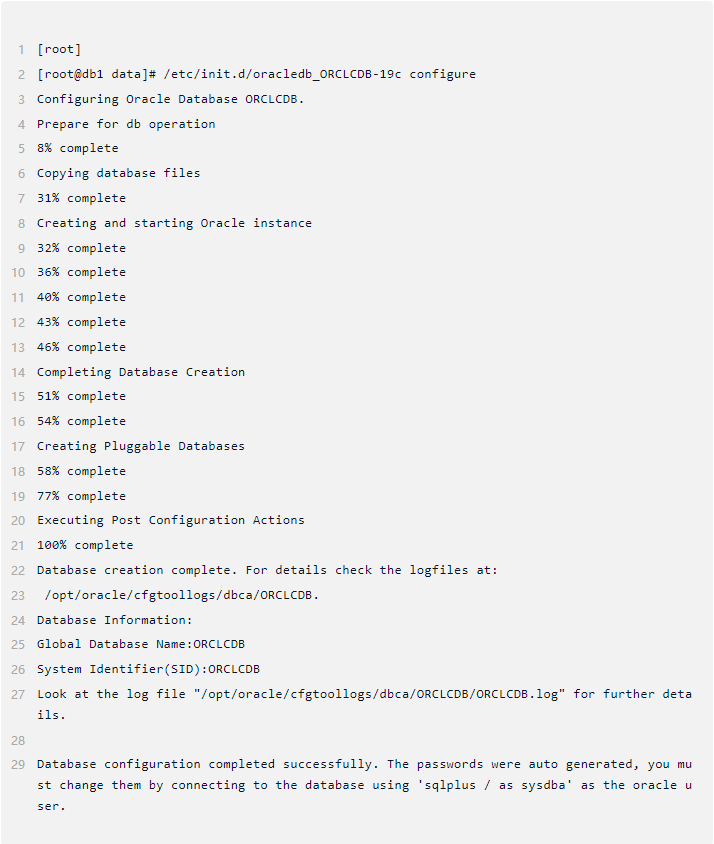Click the 'Configuring Oracle Database ORCLCDB' line
Viewport: 714px width, 844px height.
[x=170, y=99]
